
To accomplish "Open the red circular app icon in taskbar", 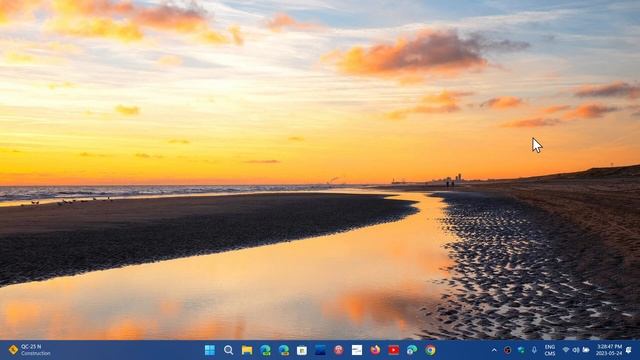I will tap(339, 350).
